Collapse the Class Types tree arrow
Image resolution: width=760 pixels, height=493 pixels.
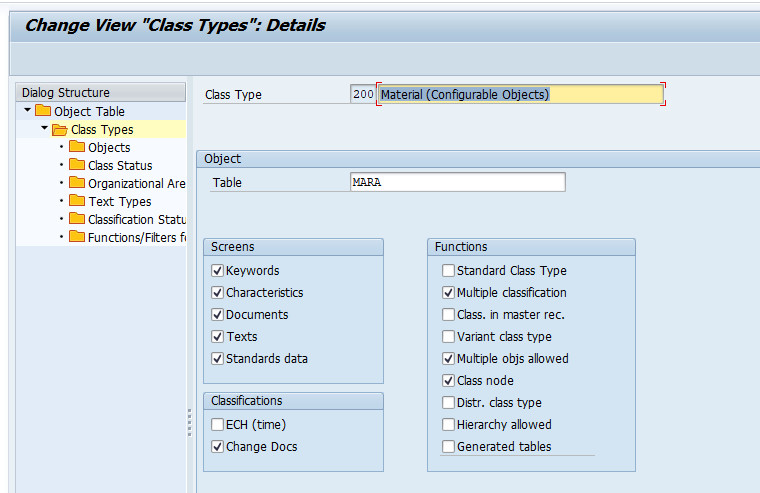[45, 129]
